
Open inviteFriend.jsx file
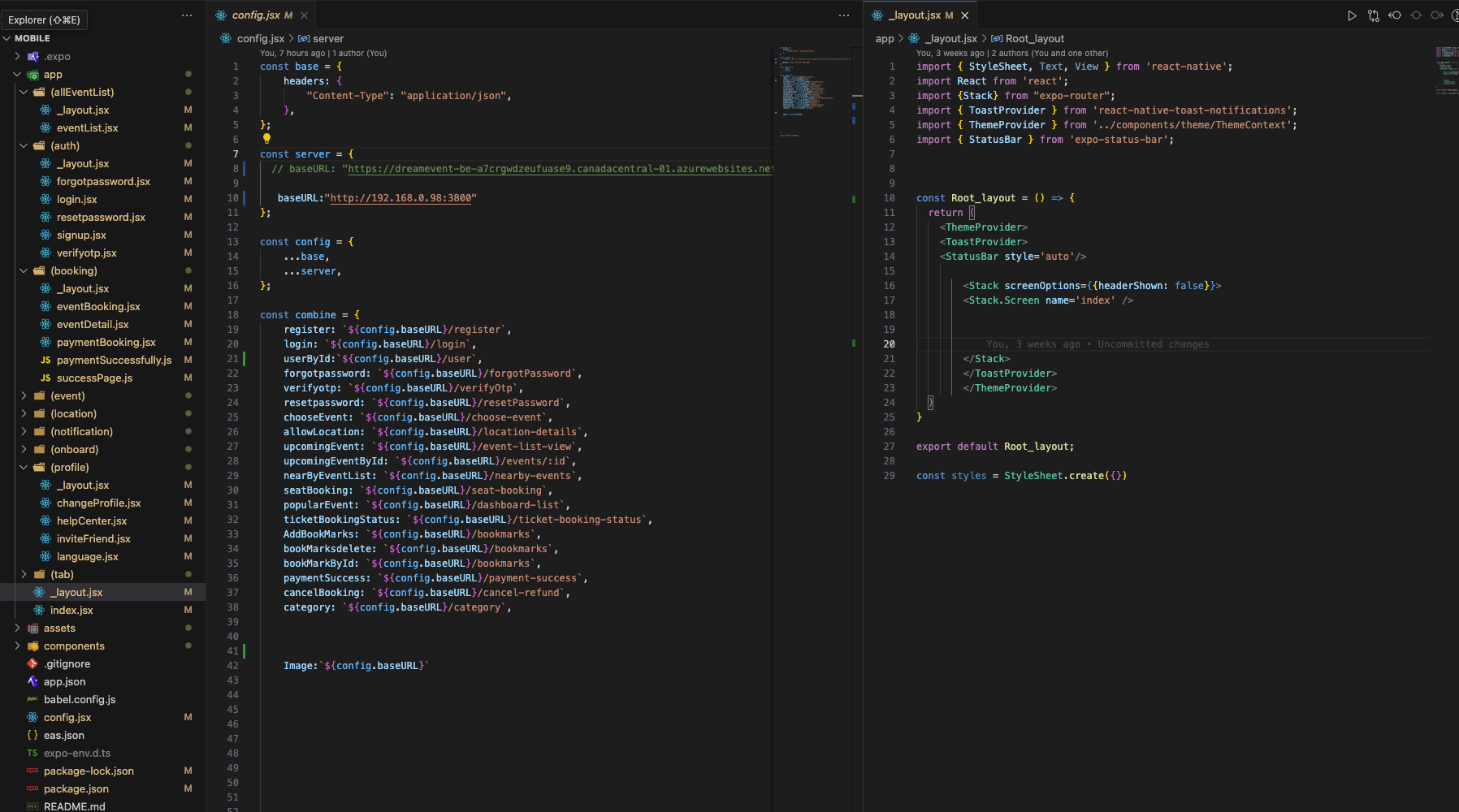[93, 538]
